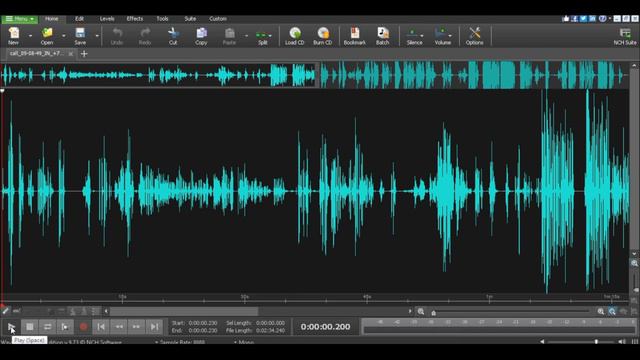Click the vertical zoom magnifier at right edge
The image size is (640, 360).
tap(634, 263)
